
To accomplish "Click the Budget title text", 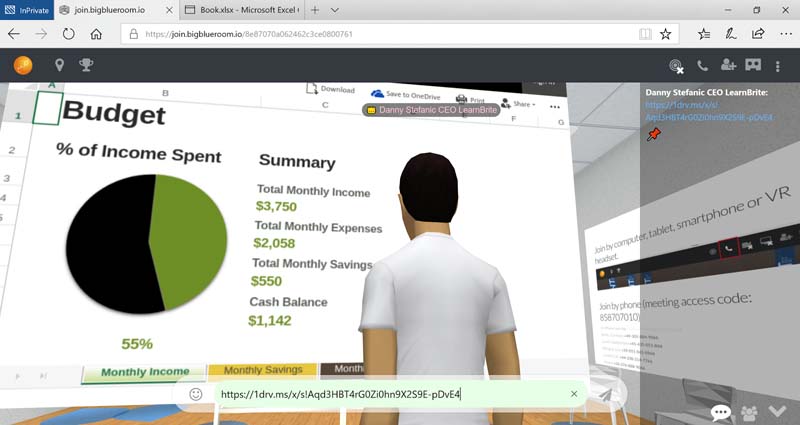I will [x=114, y=113].
